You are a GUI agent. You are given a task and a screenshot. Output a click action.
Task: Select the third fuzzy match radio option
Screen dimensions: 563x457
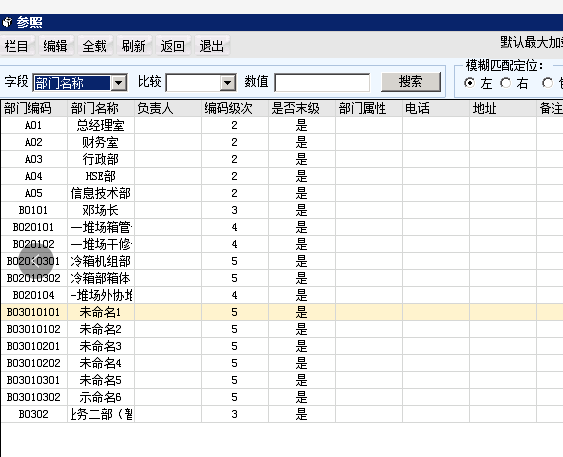tap(548, 83)
